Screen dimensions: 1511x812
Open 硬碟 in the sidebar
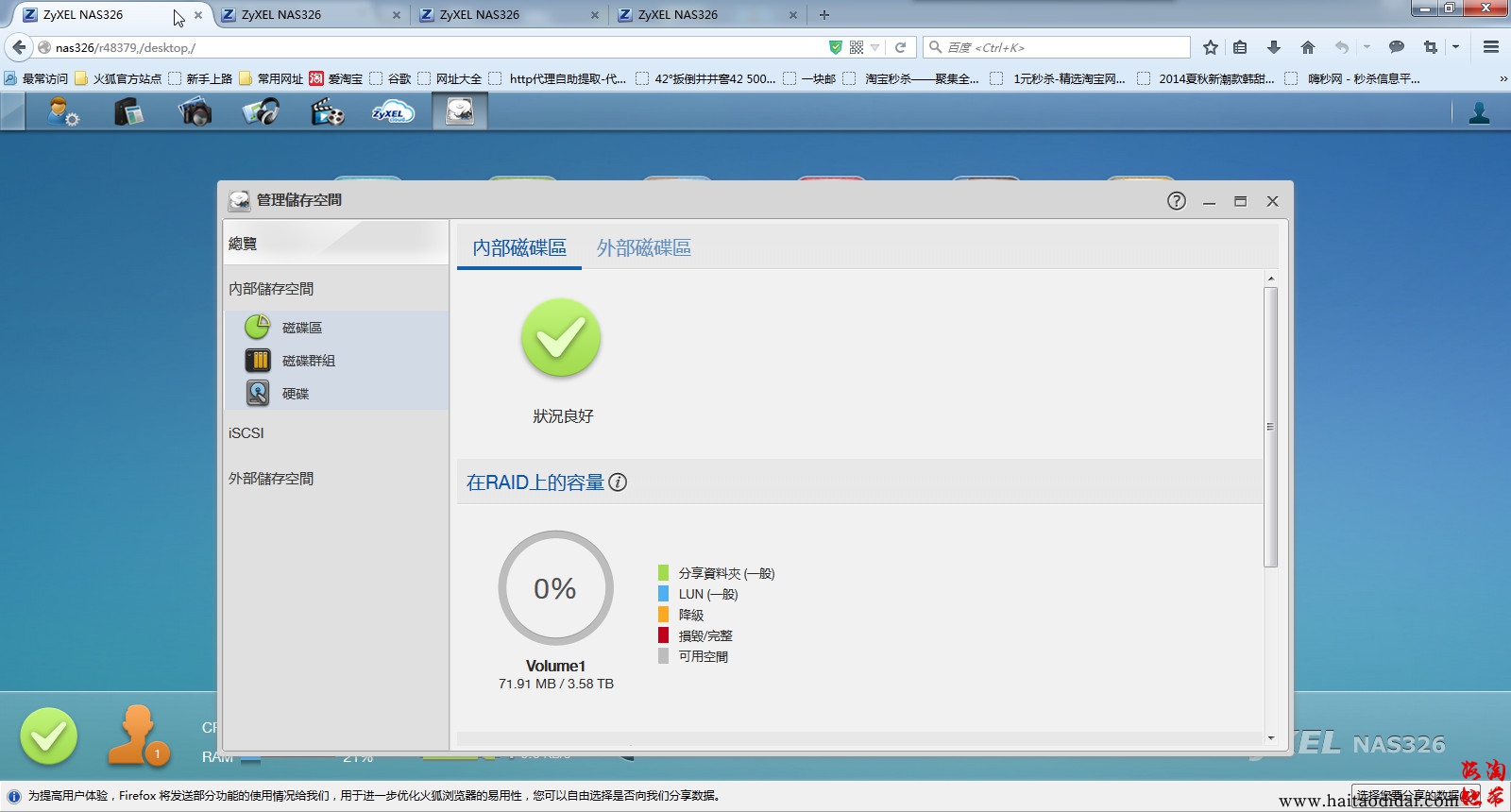[295, 394]
